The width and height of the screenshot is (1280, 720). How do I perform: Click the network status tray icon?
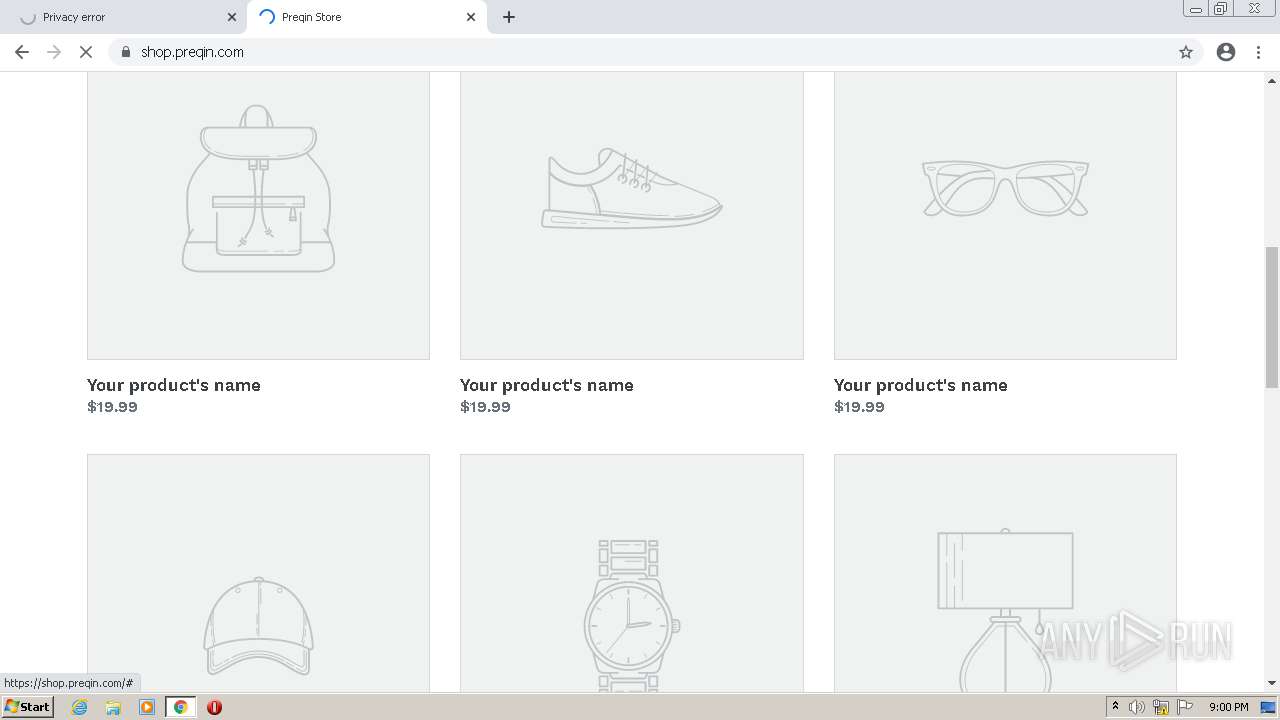pyautogui.click(x=1161, y=707)
